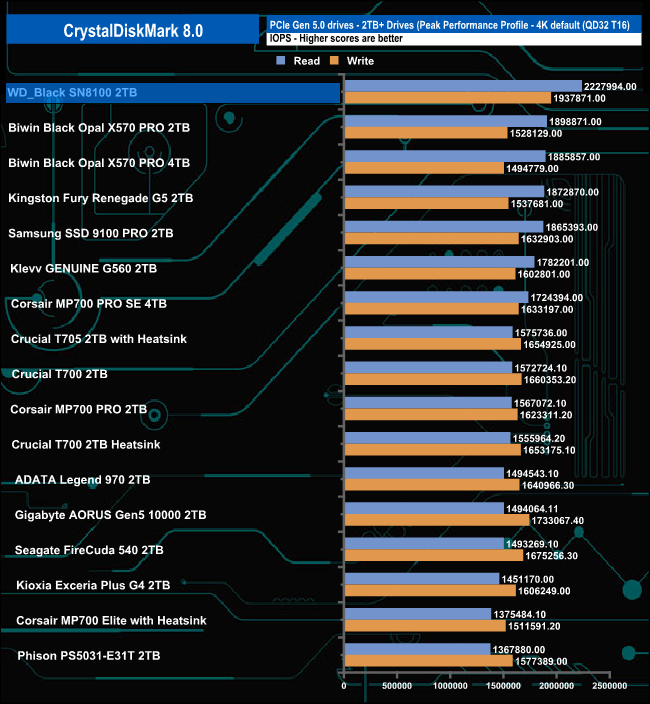Click the 2500000 axis tick label
The height and width of the screenshot is (704, 650).
609,686
